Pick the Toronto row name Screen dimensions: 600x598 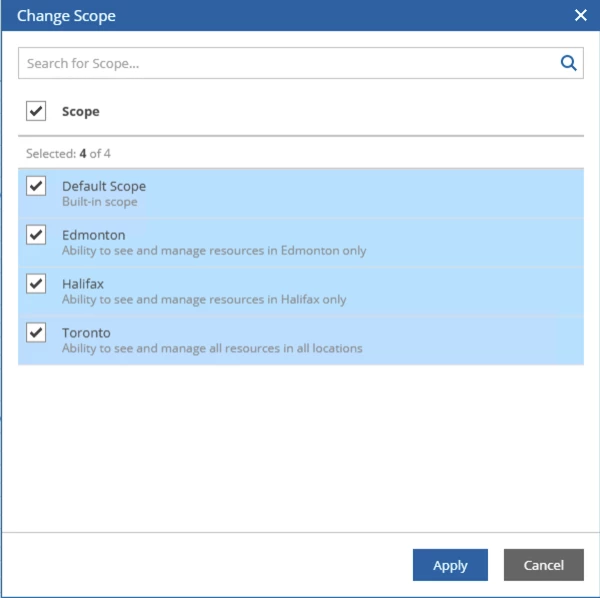[86, 333]
